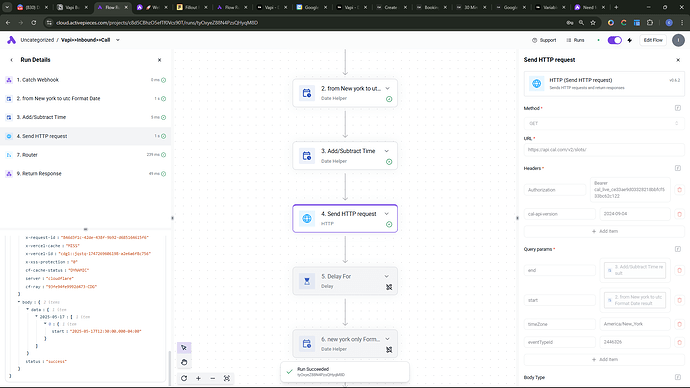Viewport: 690px width, 388px height.
Task: Select the pointer cursor tool on canvas
Action: pyautogui.click(x=184, y=348)
